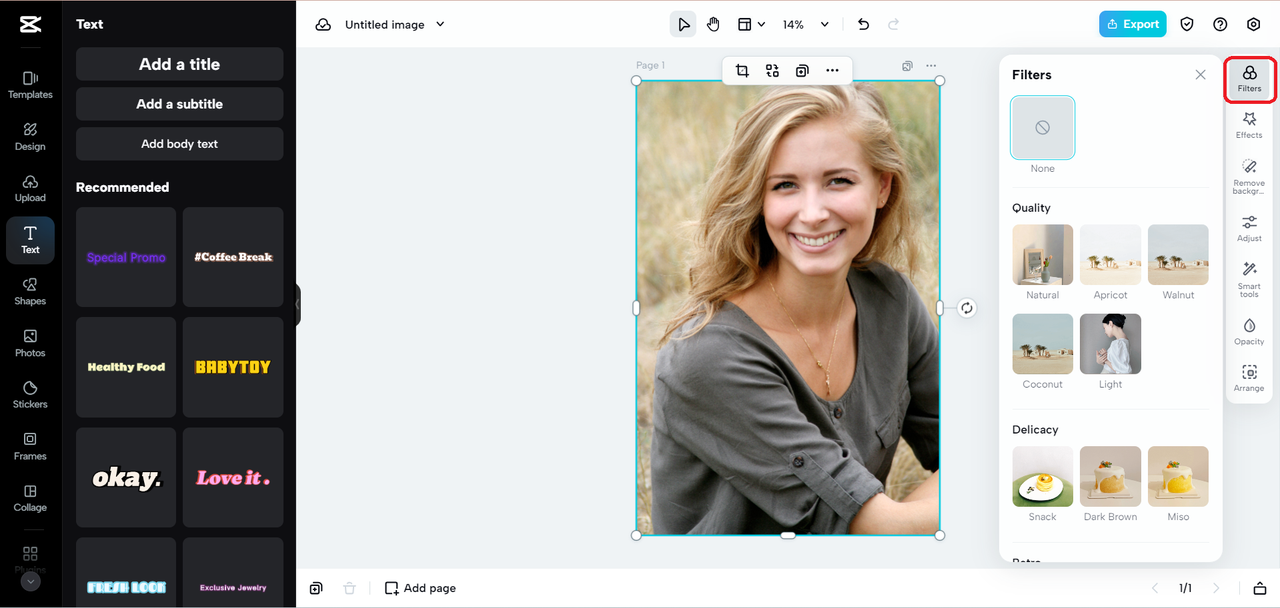Click the Add page button
Screen dimensions: 1280x608
pos(420,588)
